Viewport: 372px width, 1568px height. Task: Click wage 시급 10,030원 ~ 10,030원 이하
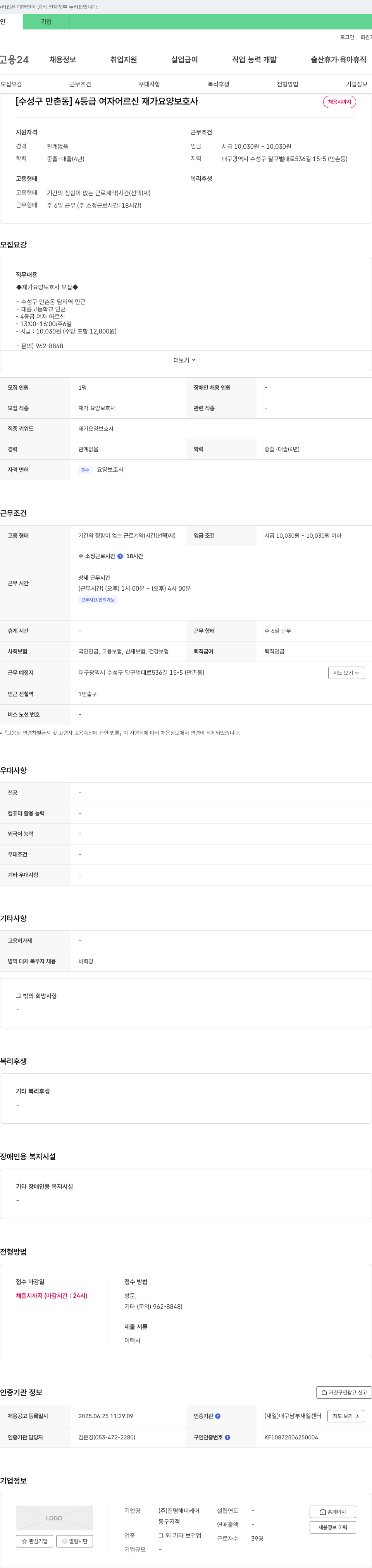coord(303,536)
